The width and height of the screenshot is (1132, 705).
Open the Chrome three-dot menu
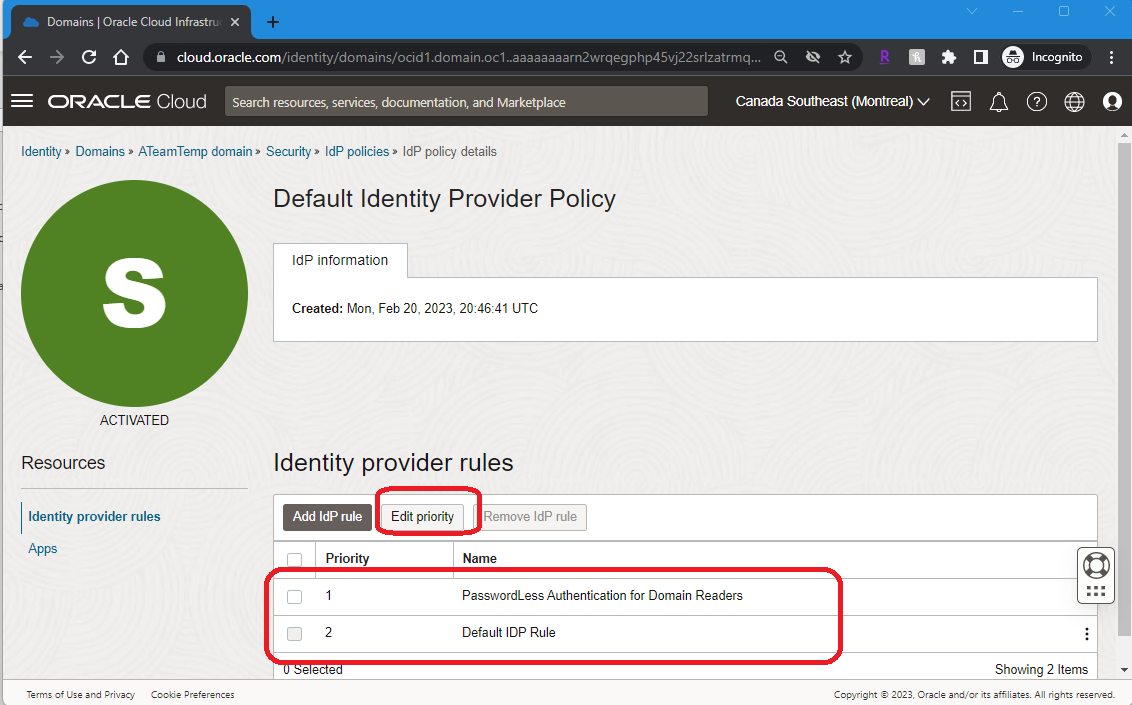point(1112,57)
